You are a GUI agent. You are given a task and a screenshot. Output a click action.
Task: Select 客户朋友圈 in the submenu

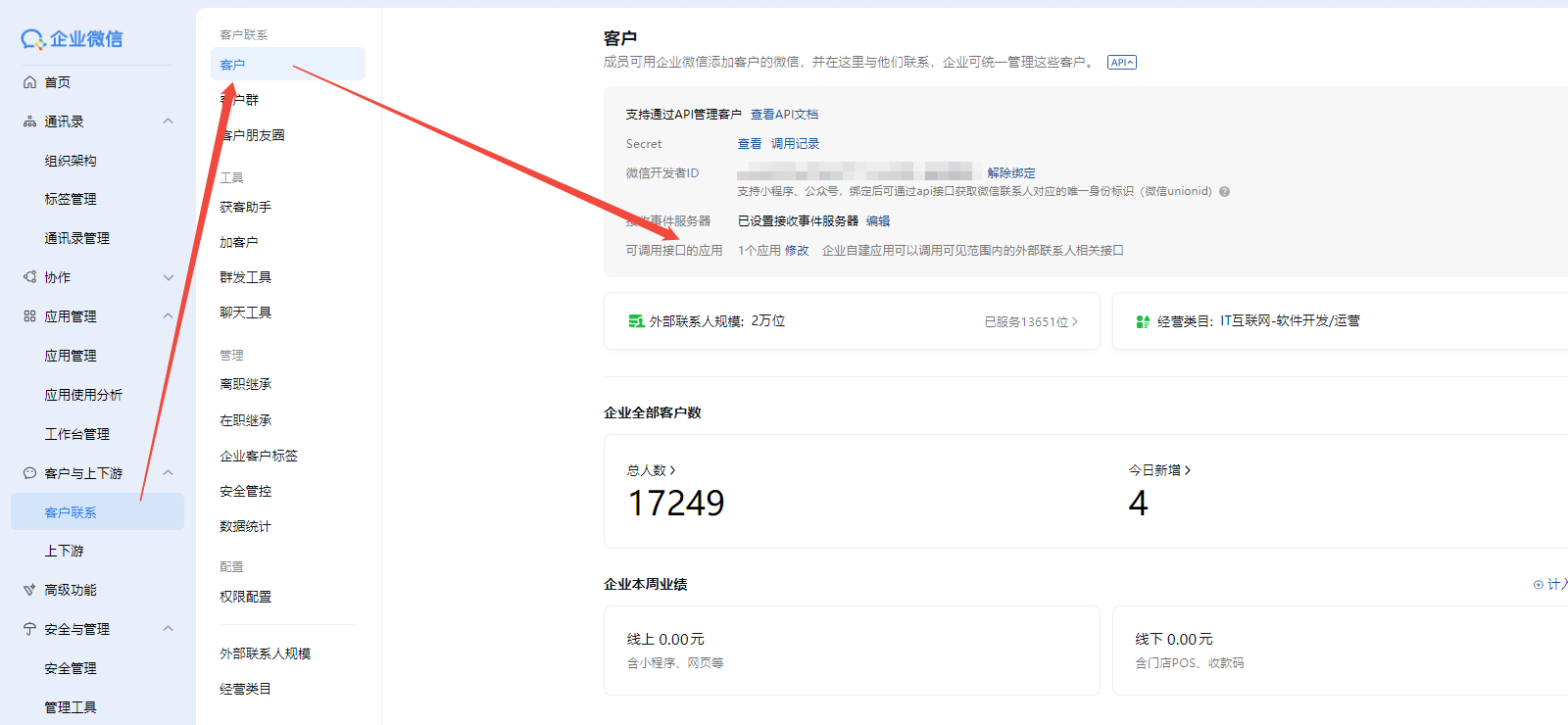[x=255, y=135]
